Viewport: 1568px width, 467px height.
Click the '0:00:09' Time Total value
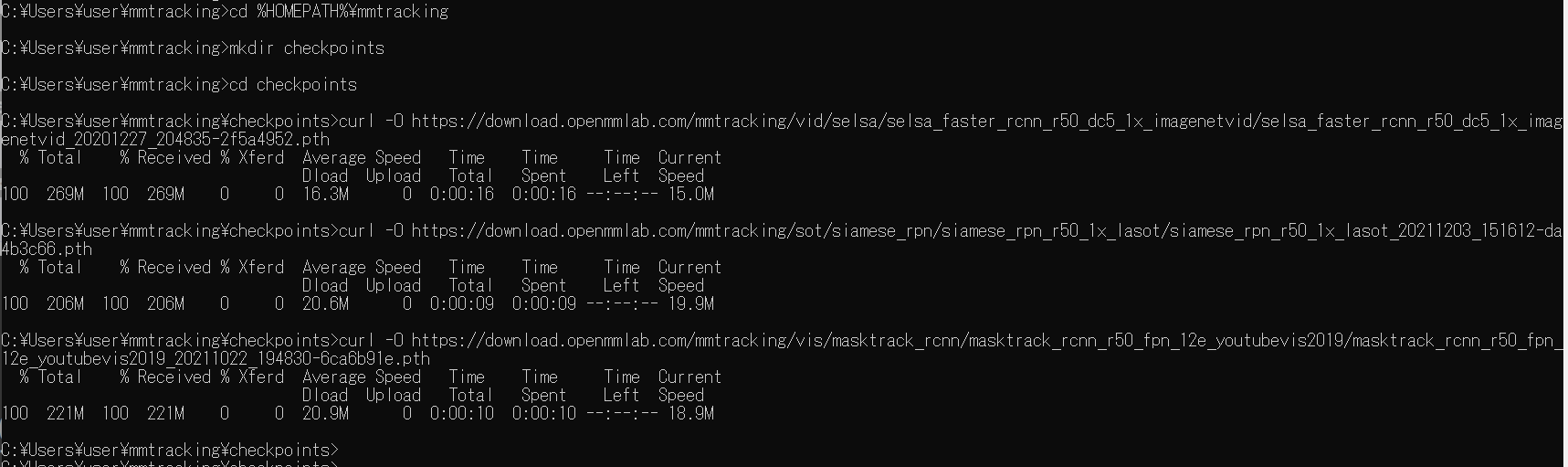pyautogui.click(x=462, y=303)
